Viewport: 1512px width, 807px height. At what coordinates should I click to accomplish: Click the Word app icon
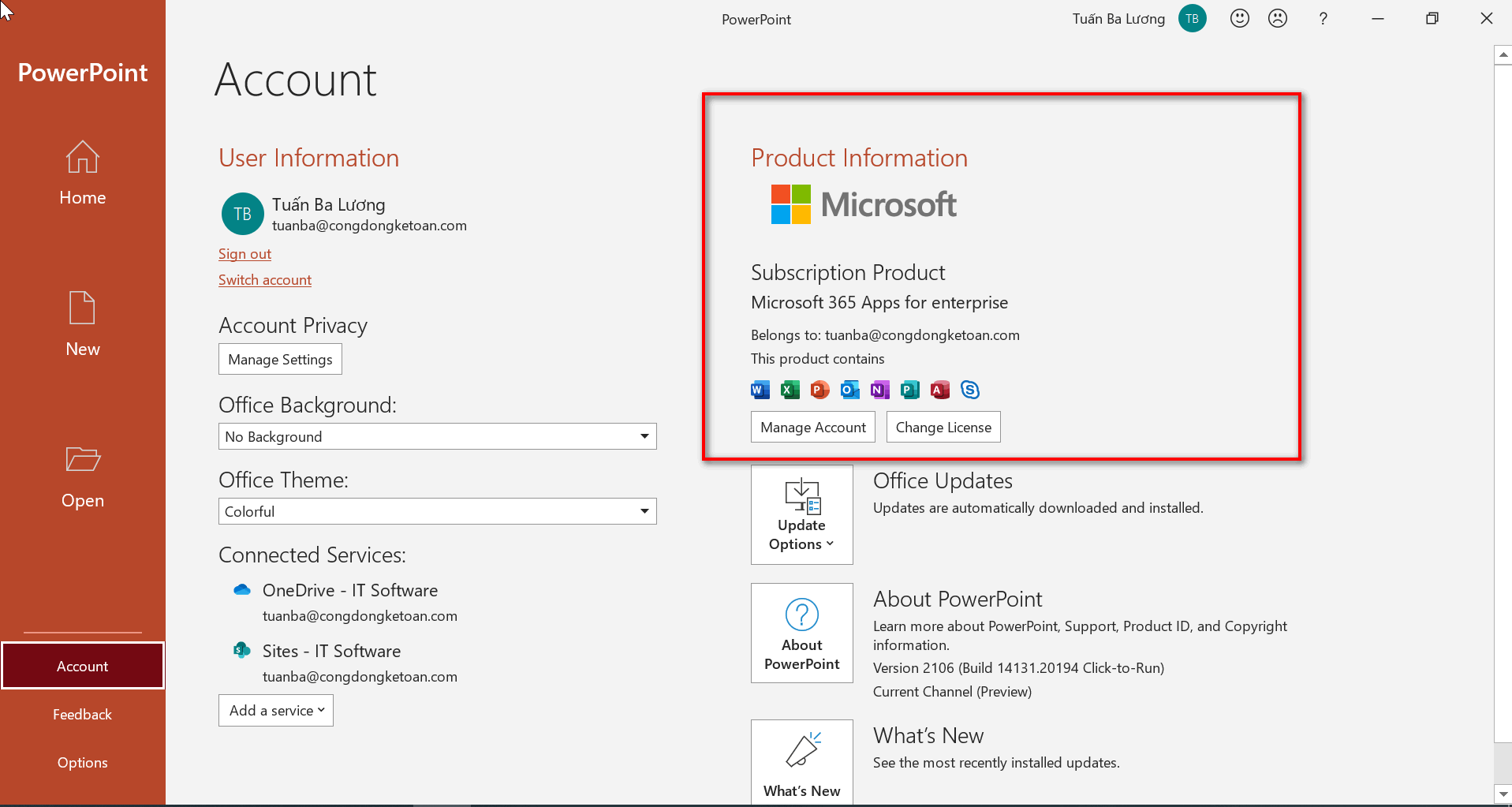[760, 390]
